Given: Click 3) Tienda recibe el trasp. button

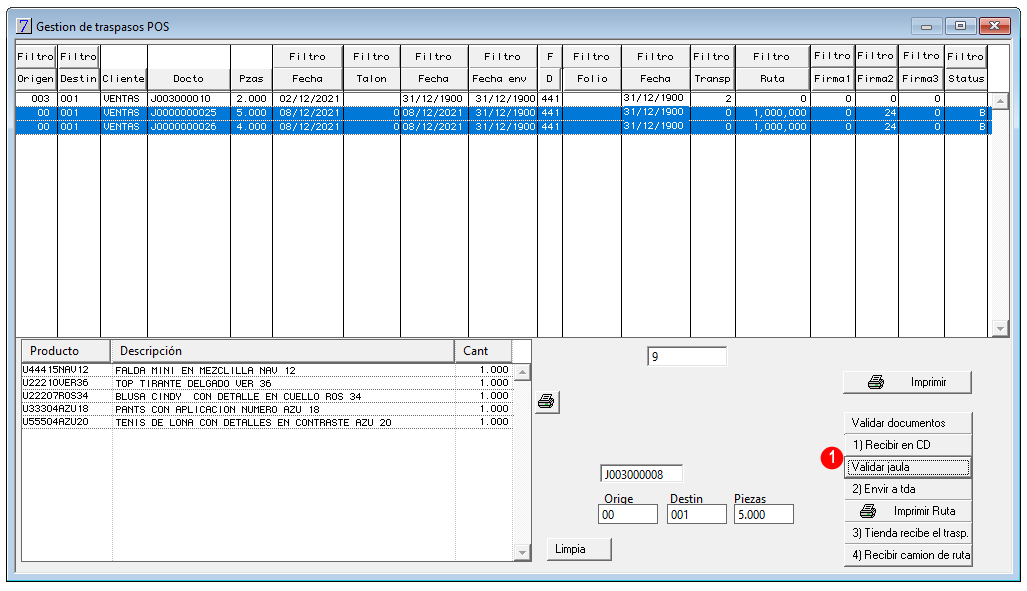Looking at the screenshot, I should click(907, 533).
